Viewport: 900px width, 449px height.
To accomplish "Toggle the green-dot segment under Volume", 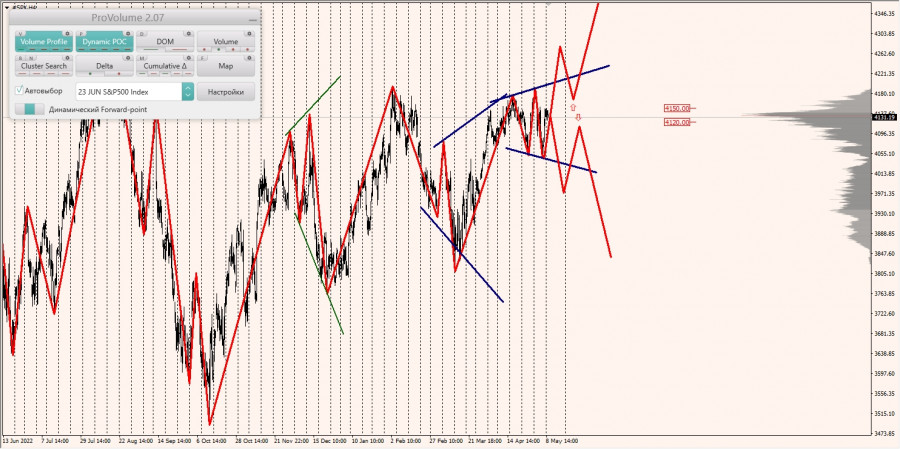I will [219, 49].
